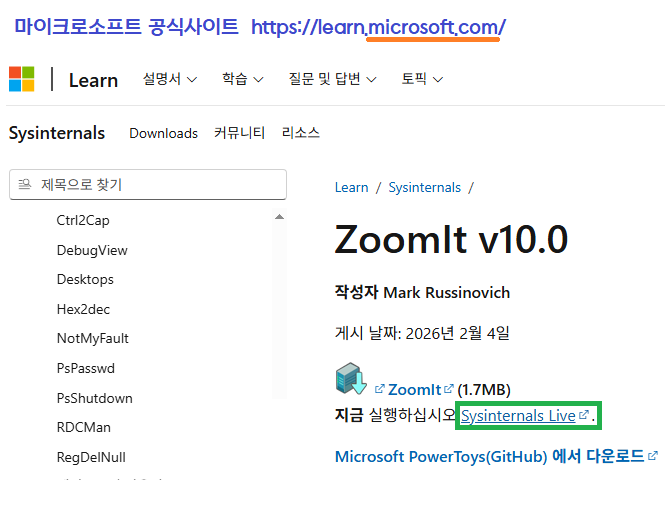Screen dimensions: 665x514
Task: Click the Learn breadcrumb link
Action: click(x=352, y=187)
